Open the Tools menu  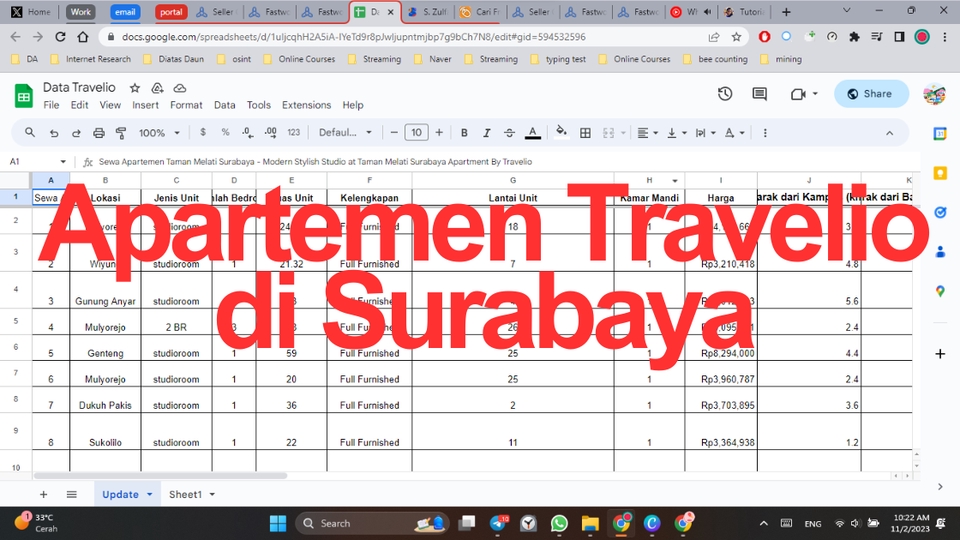pos(258,105)
